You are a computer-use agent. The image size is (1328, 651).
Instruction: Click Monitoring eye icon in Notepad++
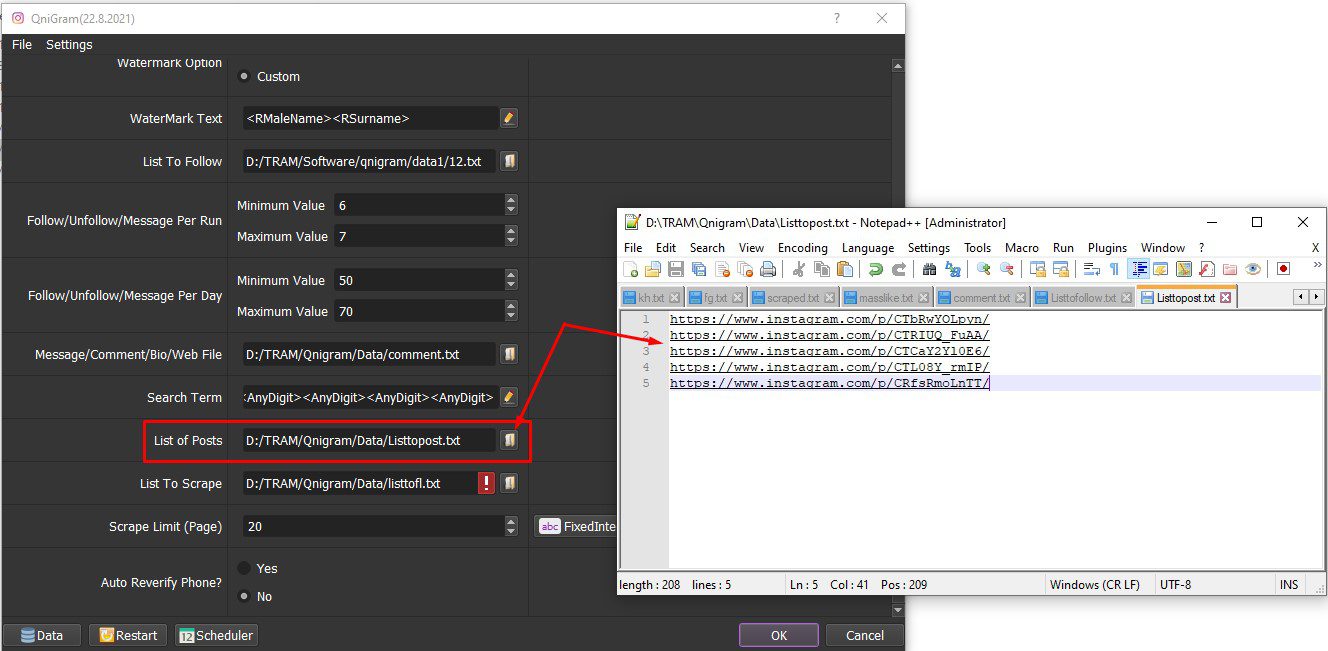pyautogui.click(x=1253, y=269)
